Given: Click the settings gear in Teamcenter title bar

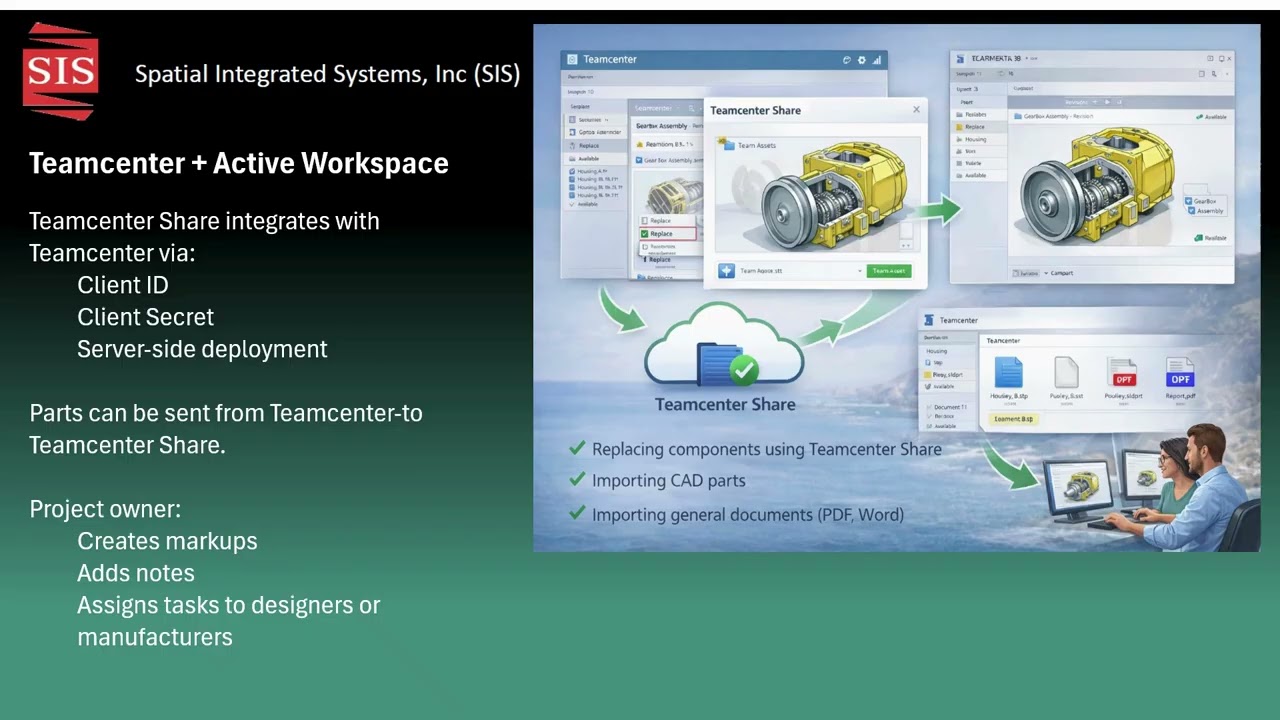Looking at the screenshot, I should coord(862,60).
